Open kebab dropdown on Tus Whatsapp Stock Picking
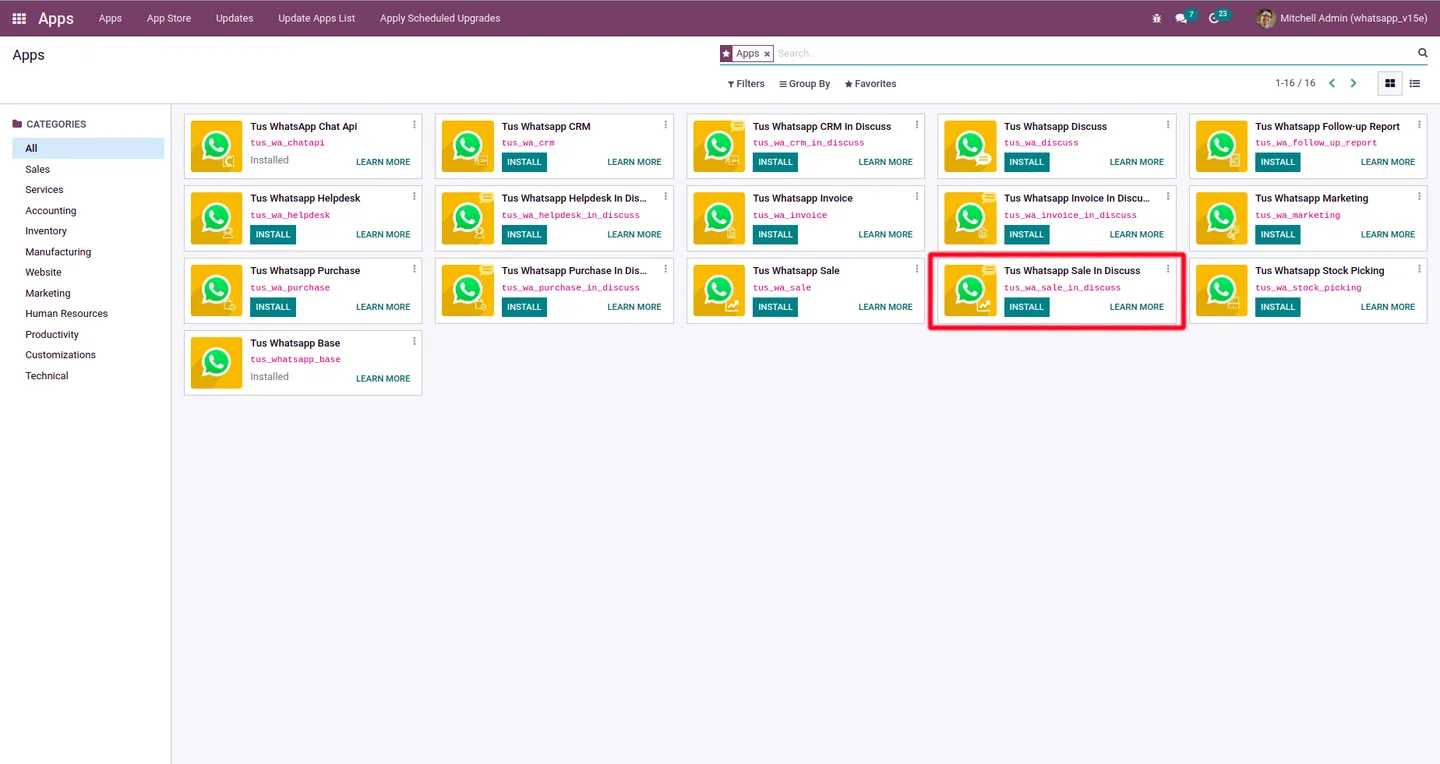This screenshot has width=1440, height=764. pyautogui.click(x=1419, y=269)
